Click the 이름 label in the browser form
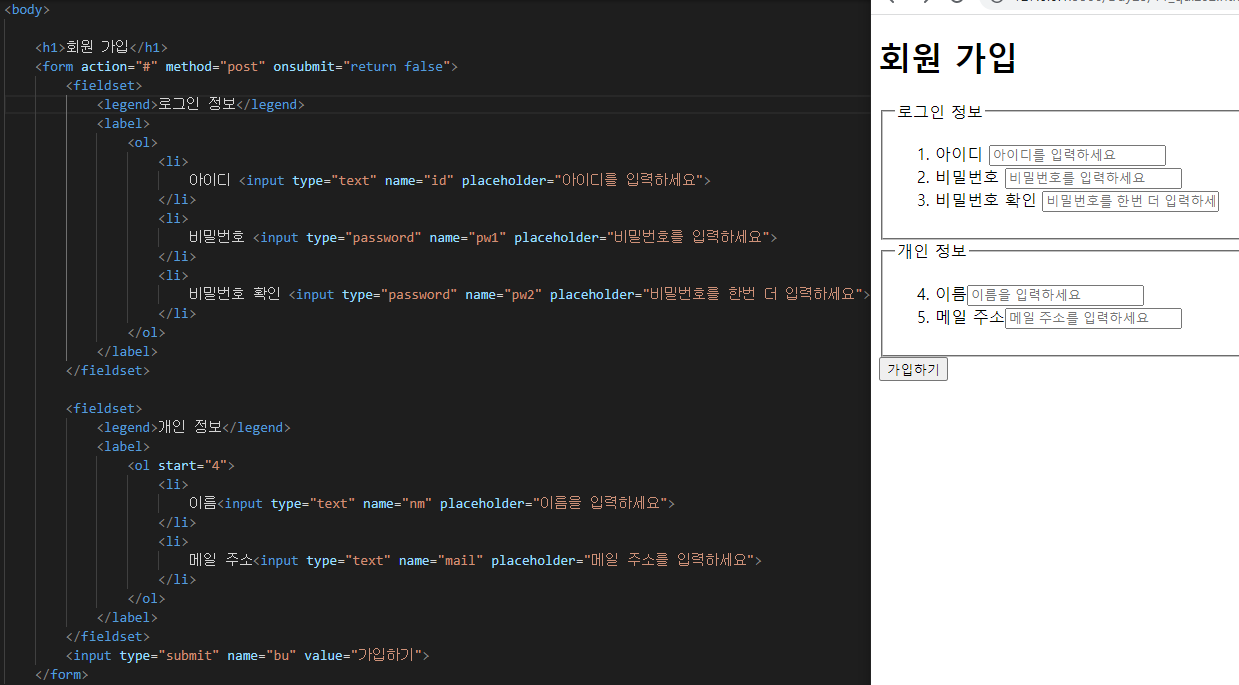 click(951, 295)
